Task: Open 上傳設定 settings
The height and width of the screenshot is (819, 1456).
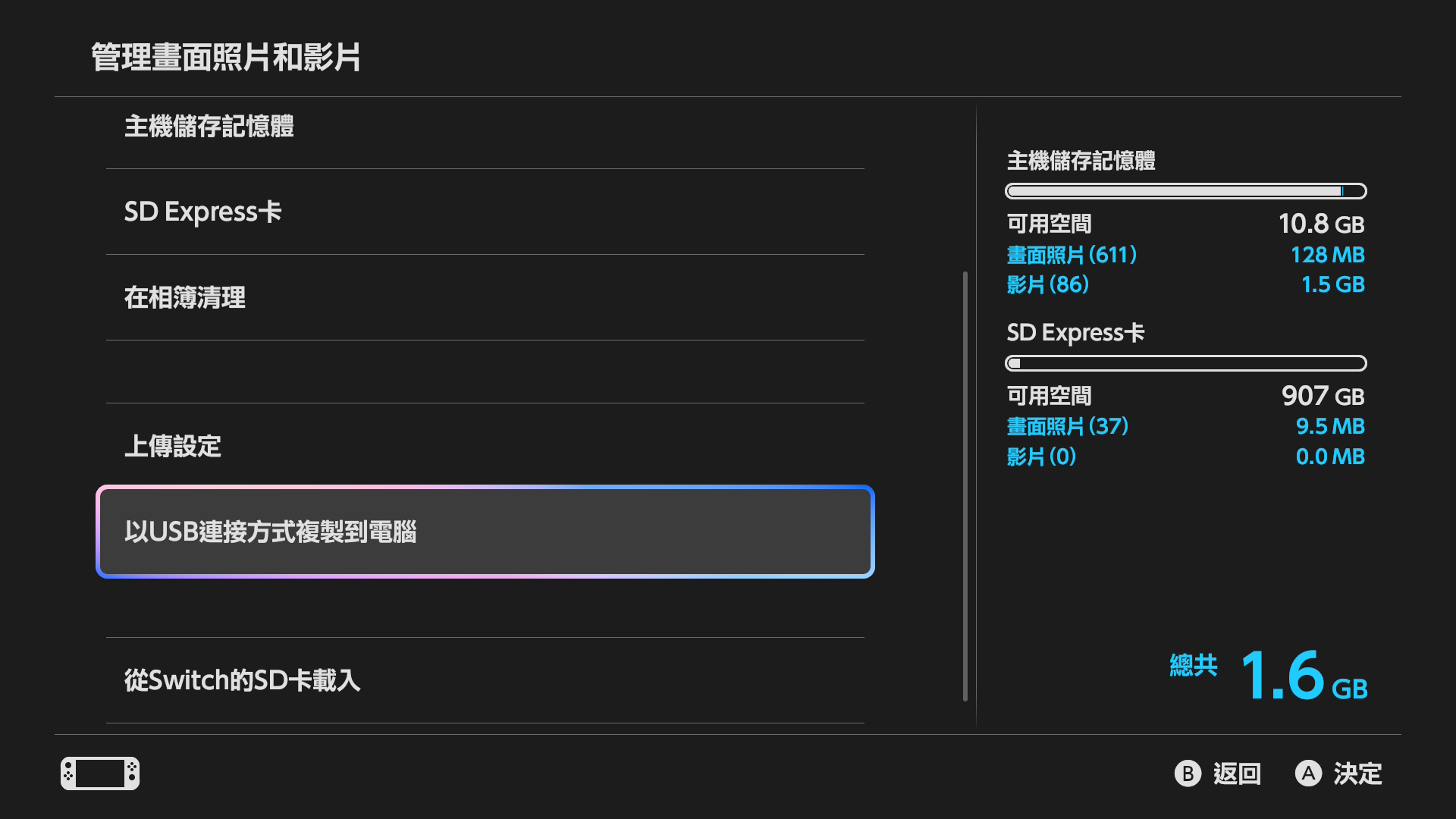Action: tap(485, 446)
